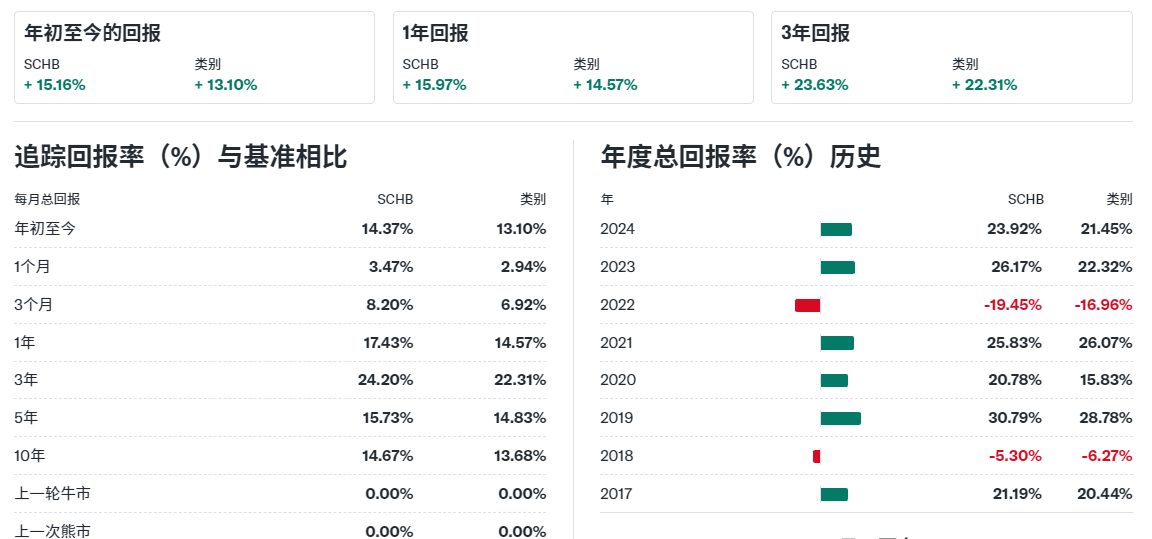The width and height of the screenshot is (1152, 539).
Task: Click the 每月总回报 column header
Action: click(x=48, y=199)
